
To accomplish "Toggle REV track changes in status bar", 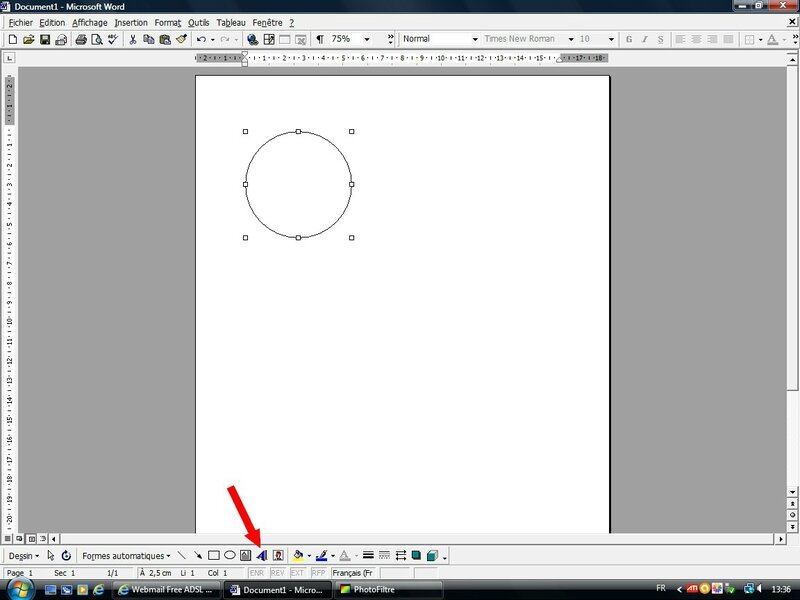I will click(277, 573).
